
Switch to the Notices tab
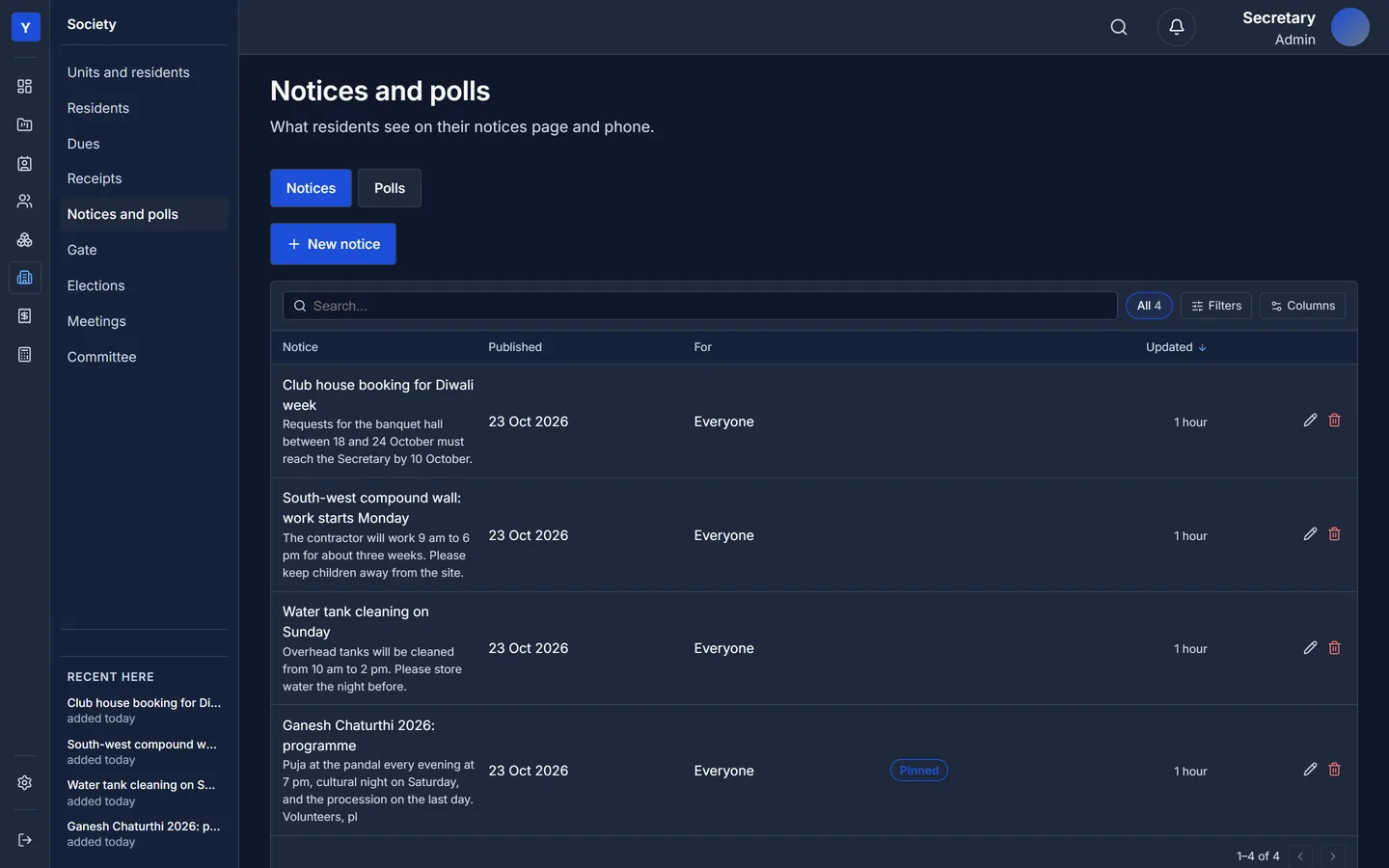click(311, 188)
